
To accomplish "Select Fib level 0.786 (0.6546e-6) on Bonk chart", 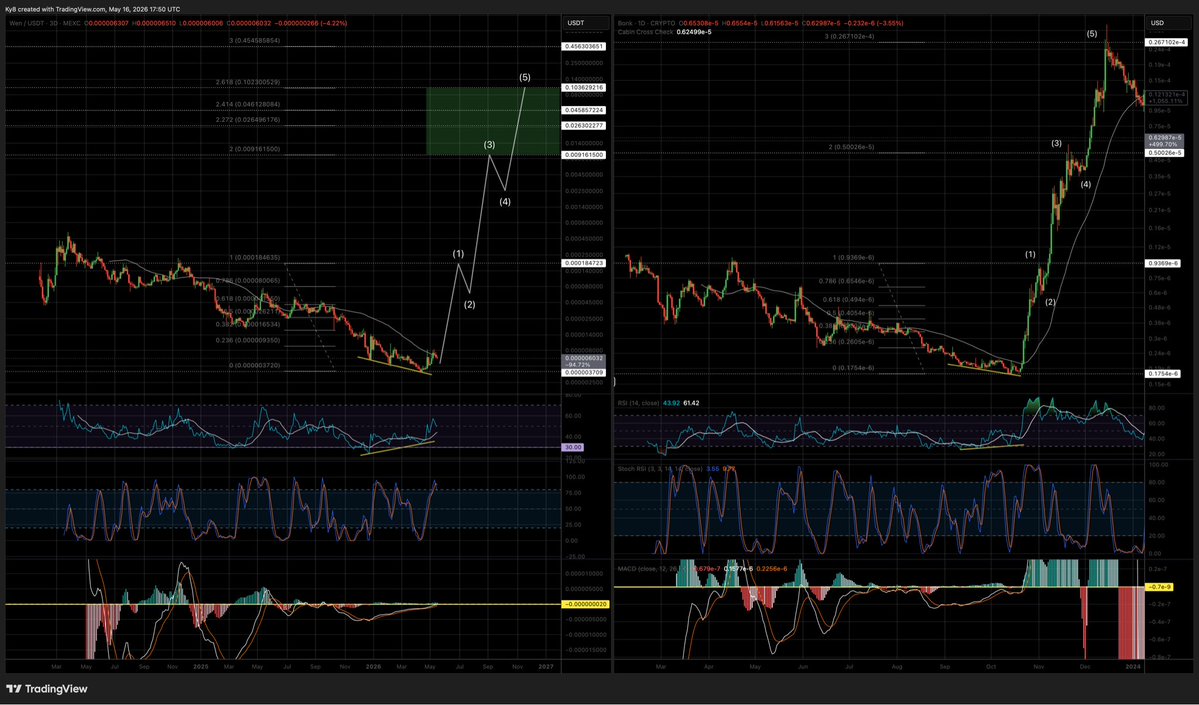I will [846, 281].
